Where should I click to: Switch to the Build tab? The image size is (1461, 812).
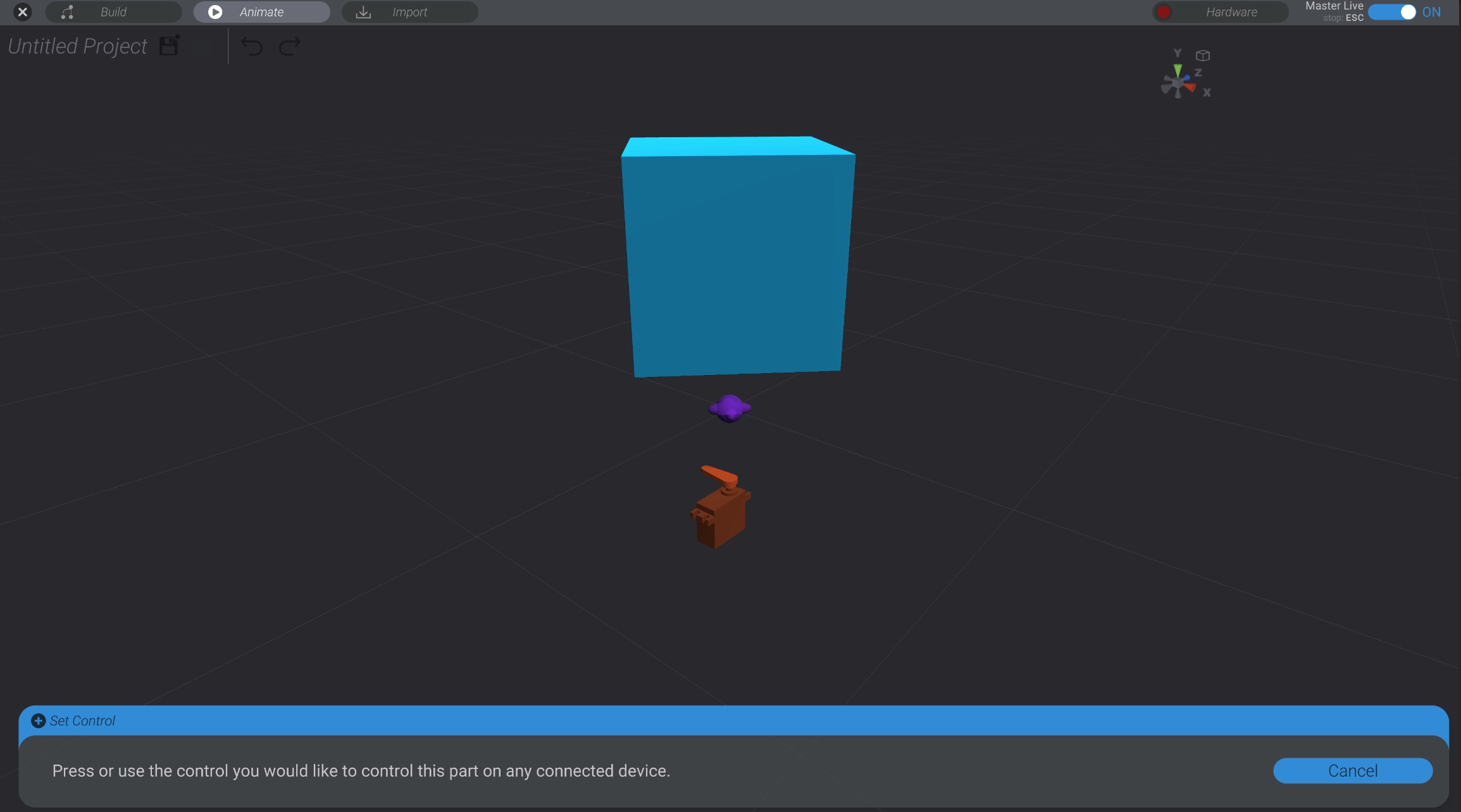(113, 11)
